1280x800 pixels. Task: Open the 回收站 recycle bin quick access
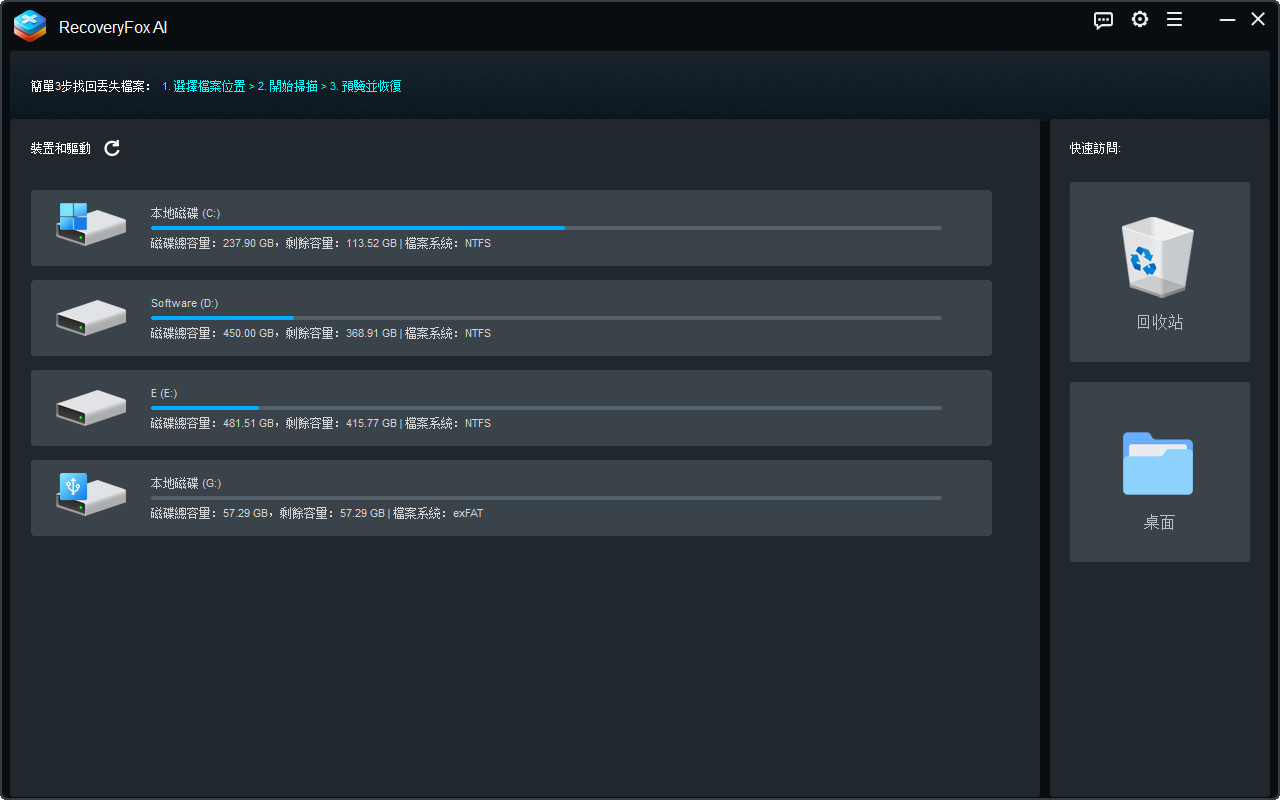[x=1158, y=271]
